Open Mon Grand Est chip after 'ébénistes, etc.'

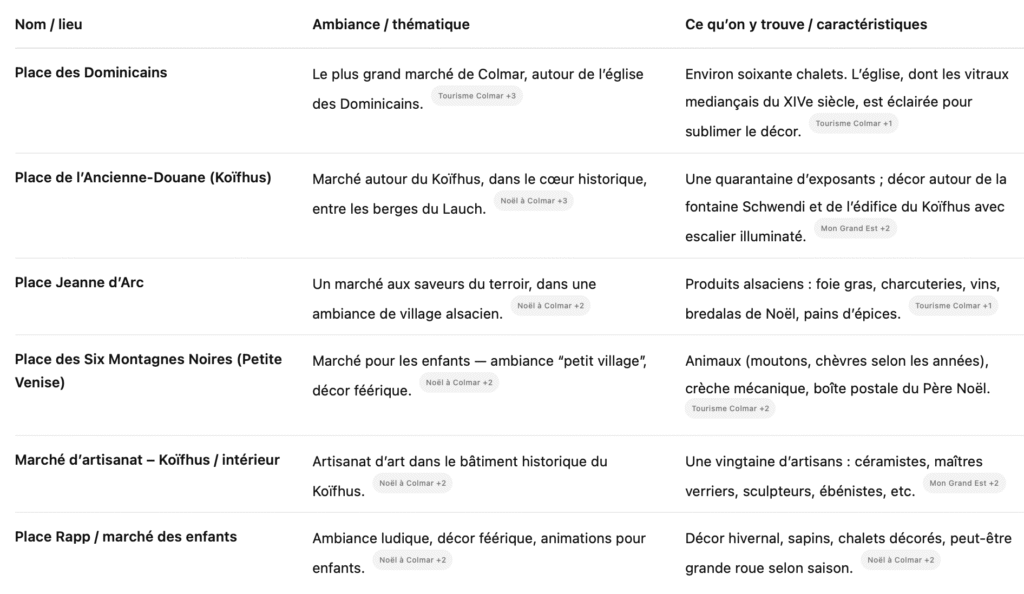[963, 484]
